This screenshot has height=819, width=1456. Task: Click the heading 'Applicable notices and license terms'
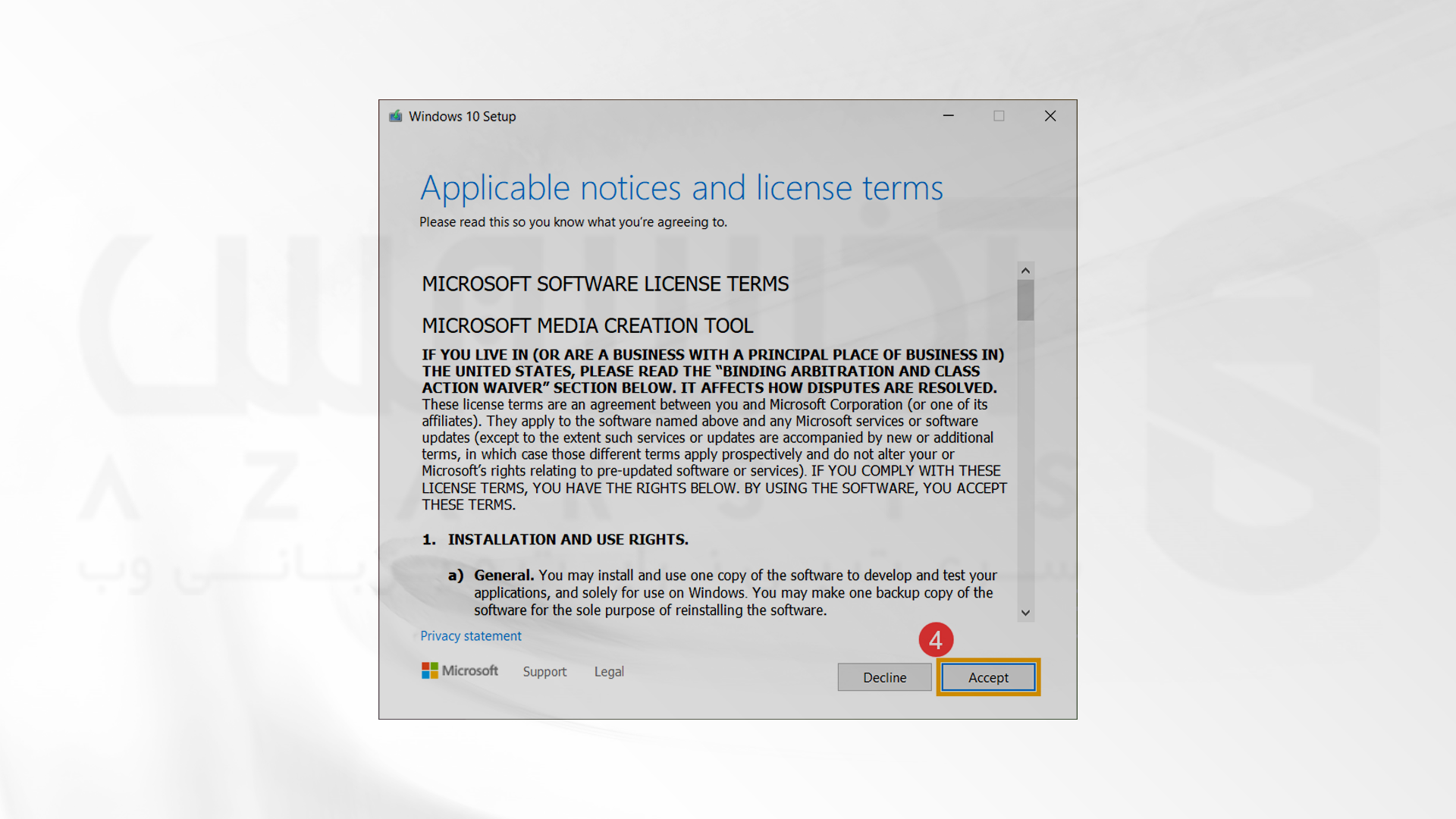click(x=682, y=187)
